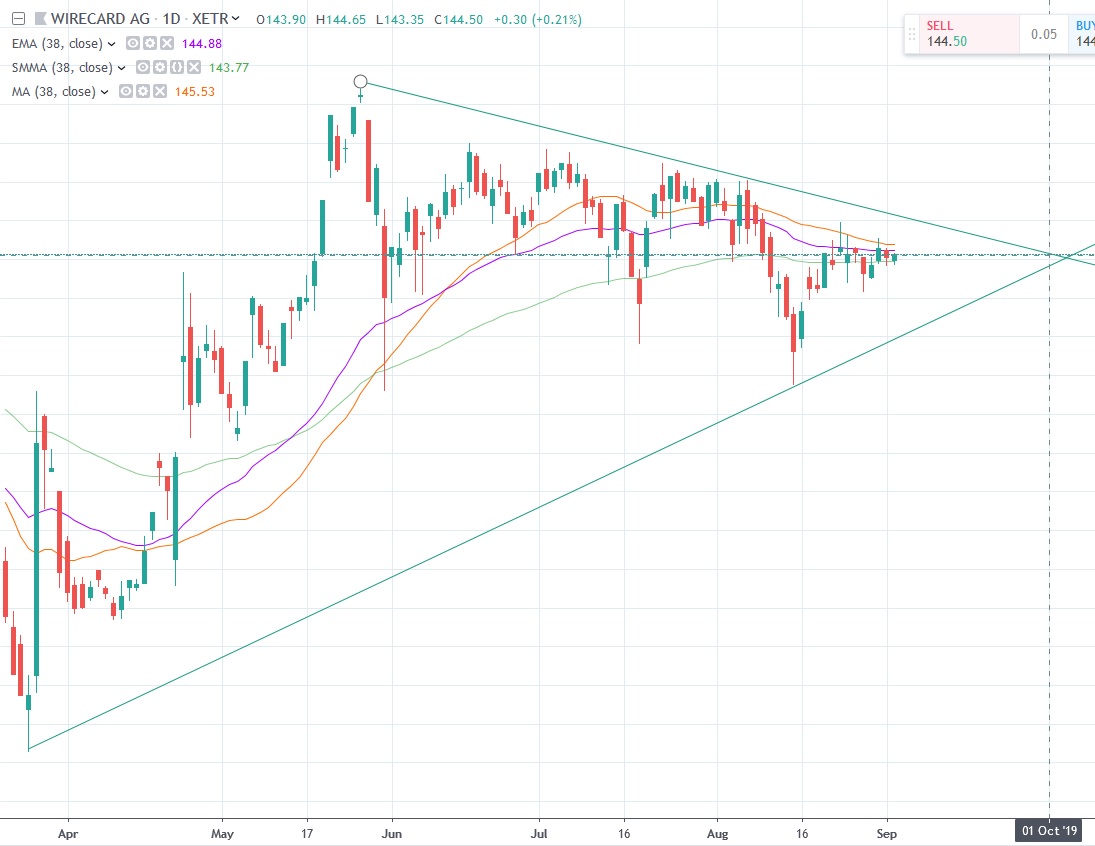
Task: Remove the MA (38, close) indicator
Action: pos(160,91)
